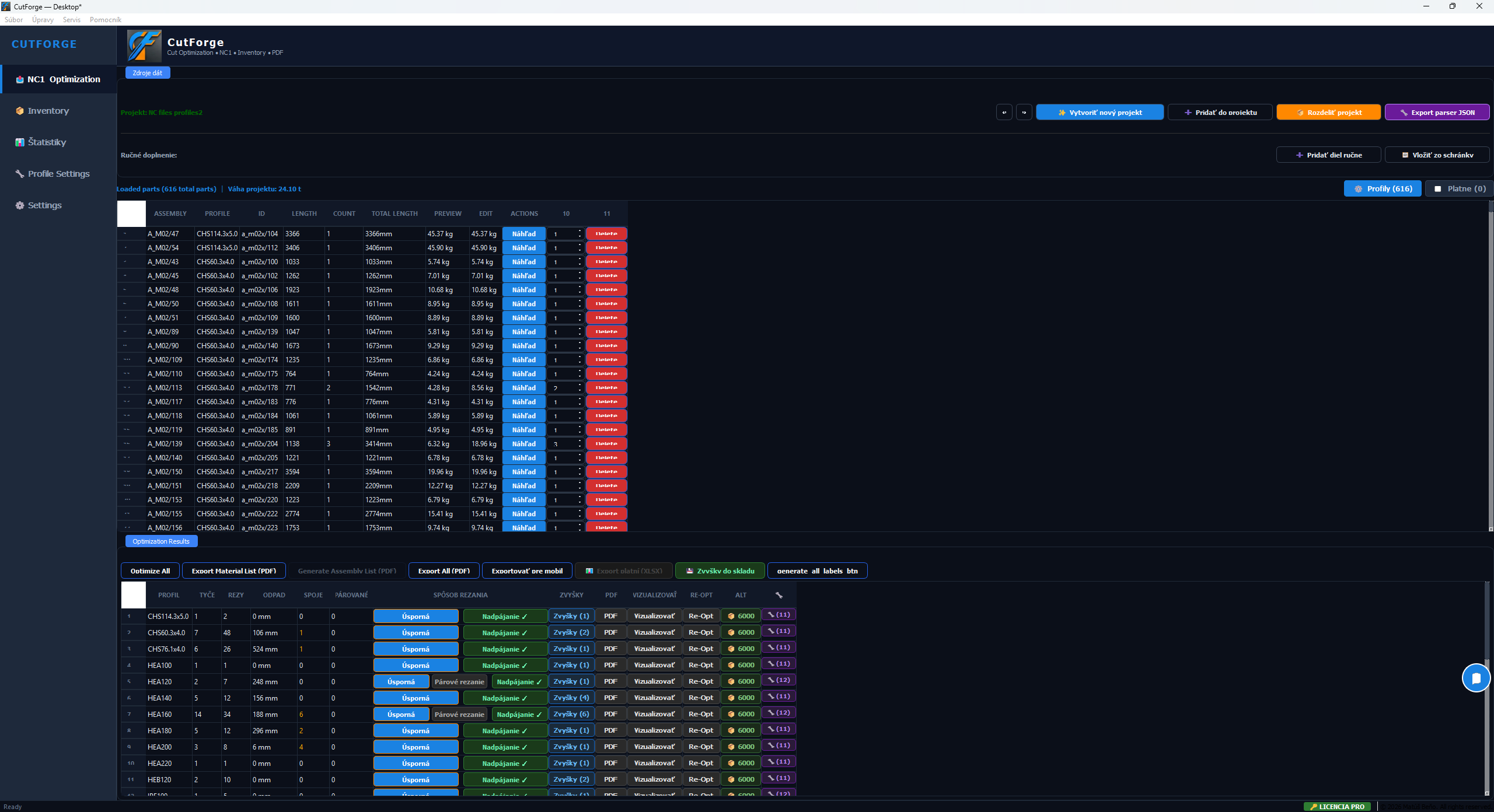Click quantity spinner arrows for A_M02/113
Viewport: 1494px width, 812px height.
[580, 388]
